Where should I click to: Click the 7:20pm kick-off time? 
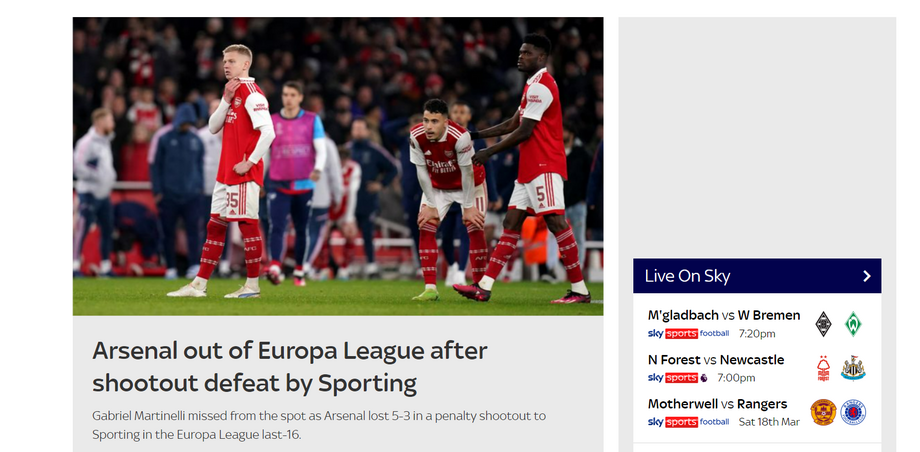click(x=757, y=334)
